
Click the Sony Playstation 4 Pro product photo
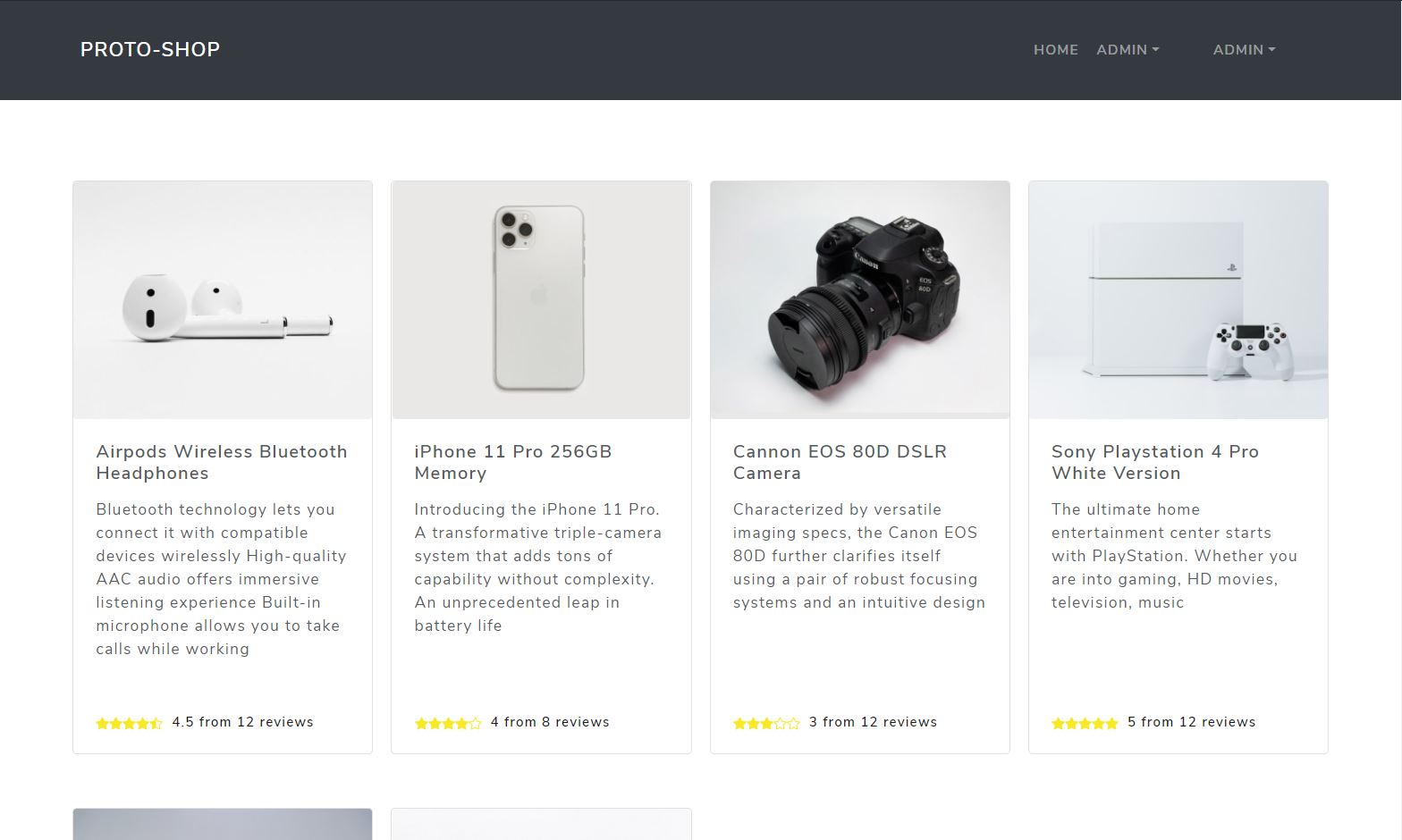pyautogui.click(x=1178, y=299)
